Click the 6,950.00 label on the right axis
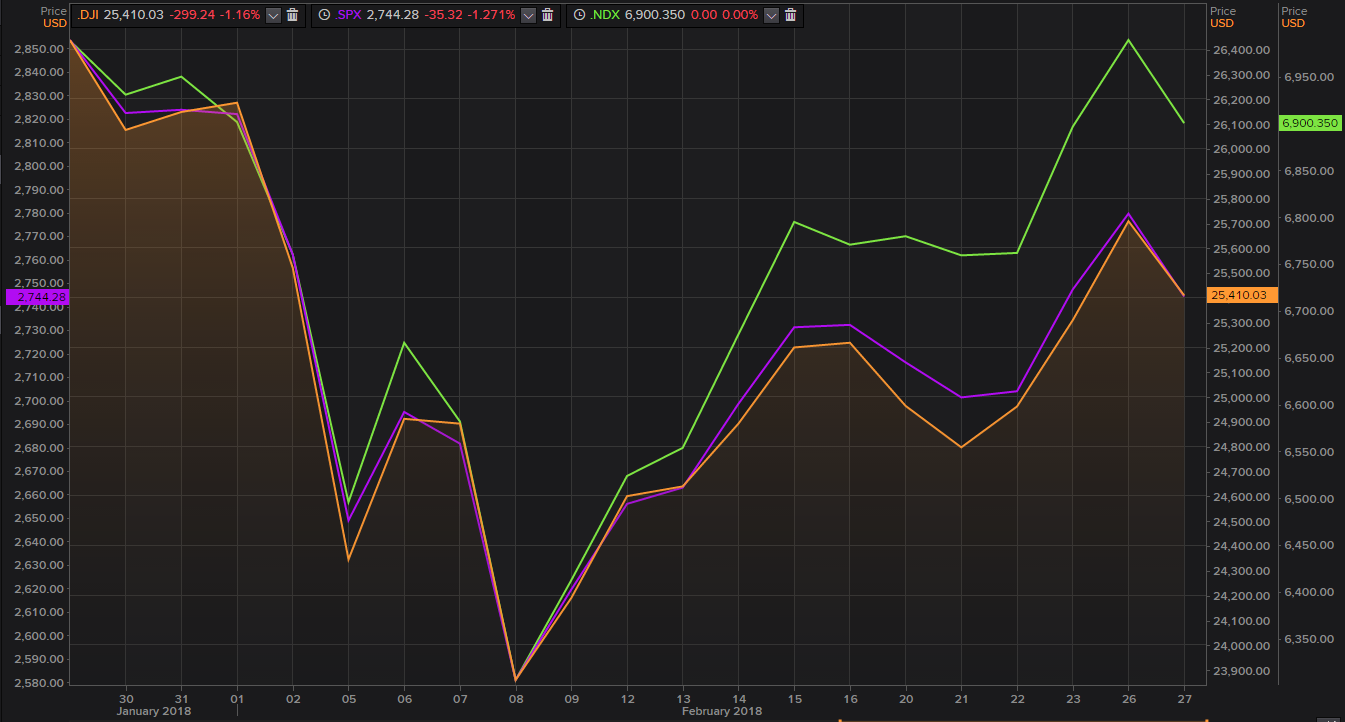This screenshot has height=722, width=1345. pyautogui.click(x=1308, y=77)
